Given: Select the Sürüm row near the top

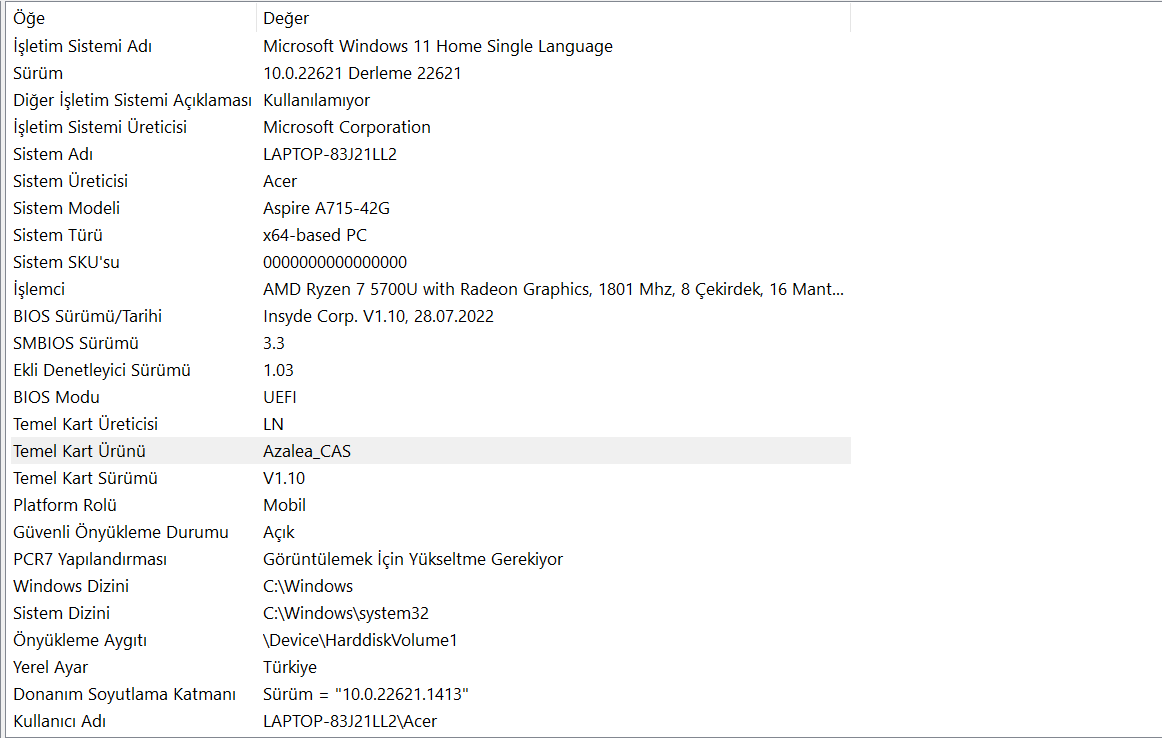Looking at the screenshot, I should tap(38, 73).
